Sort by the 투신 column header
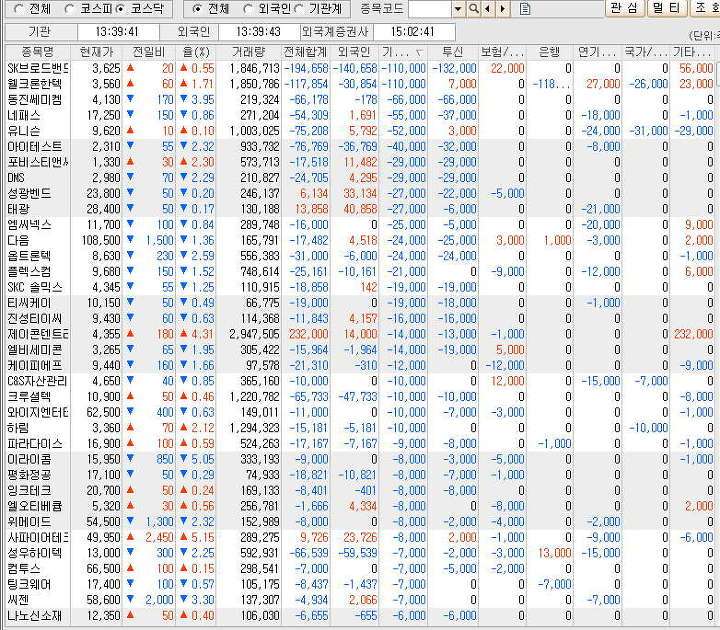Viewport: 720px width, 630px height. click(x=452, y=52)
